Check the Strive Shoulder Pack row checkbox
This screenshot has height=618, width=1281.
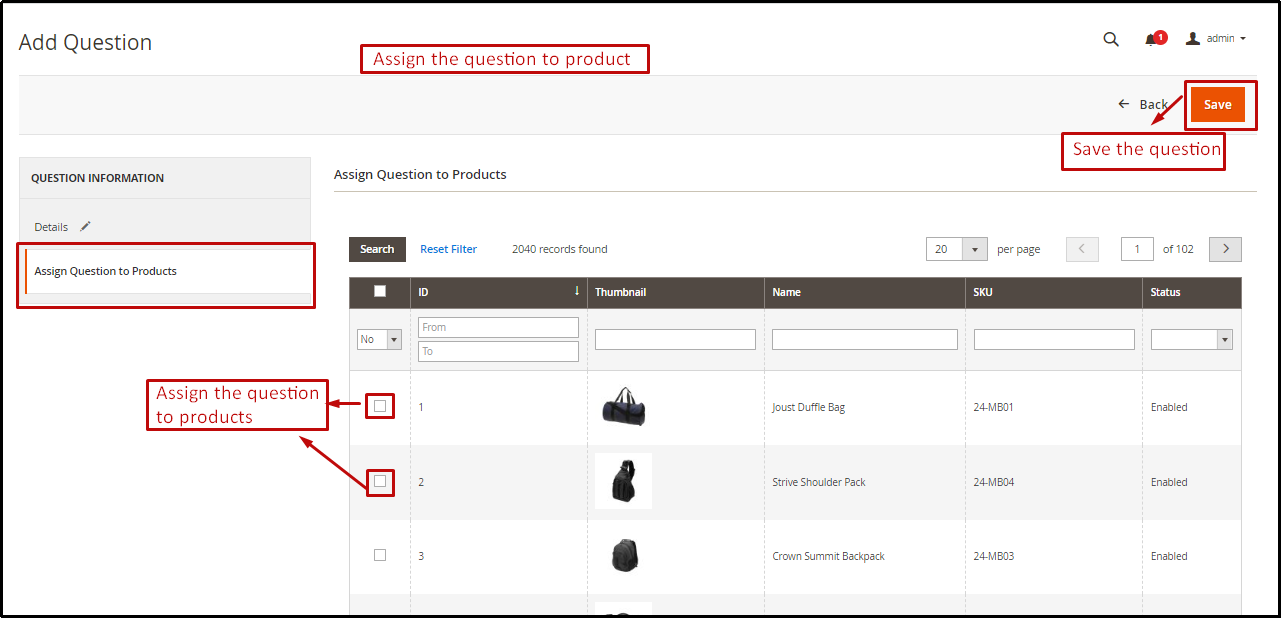point(379,481)
